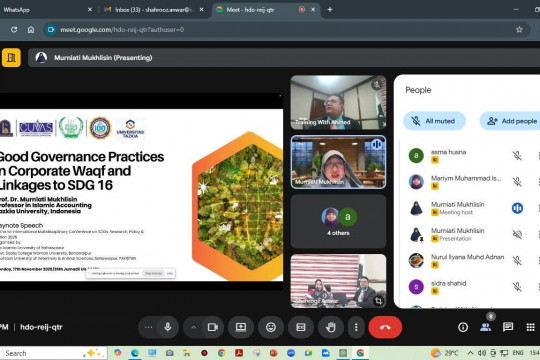Click camera permission icon in address bar

click(x=51, y=30)
